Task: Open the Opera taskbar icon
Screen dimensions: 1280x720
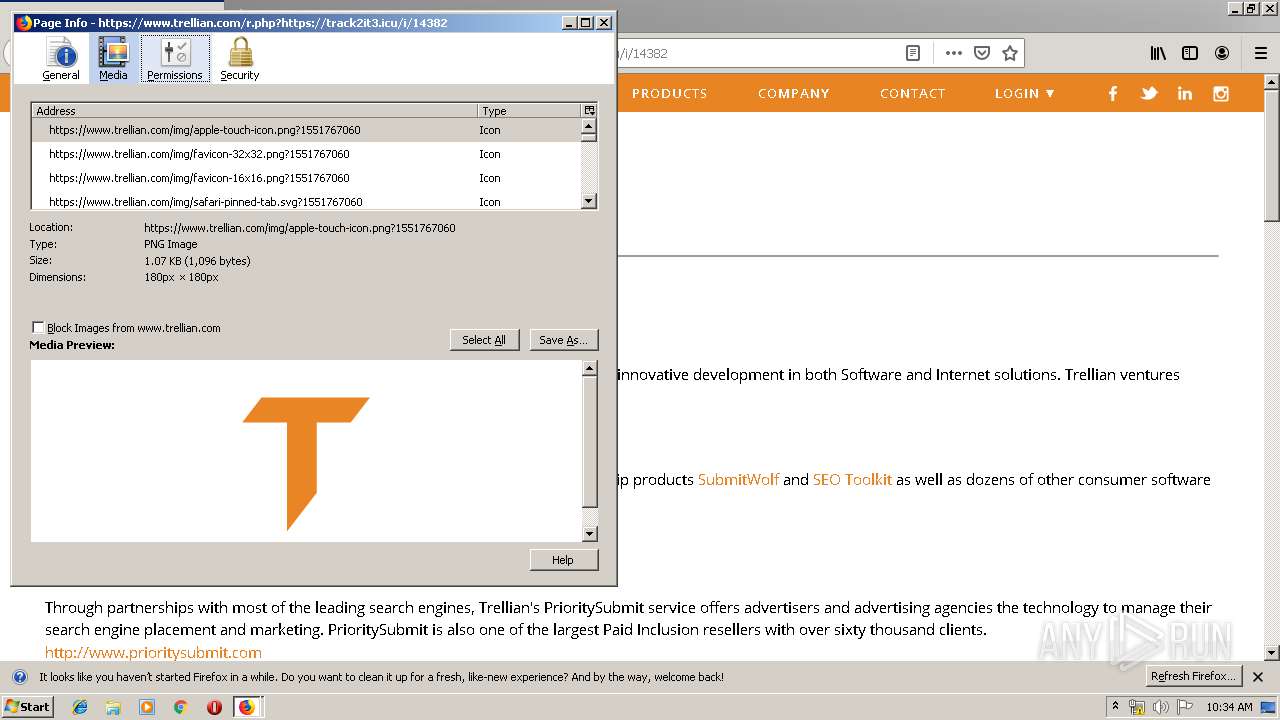Action: (214, 707)
